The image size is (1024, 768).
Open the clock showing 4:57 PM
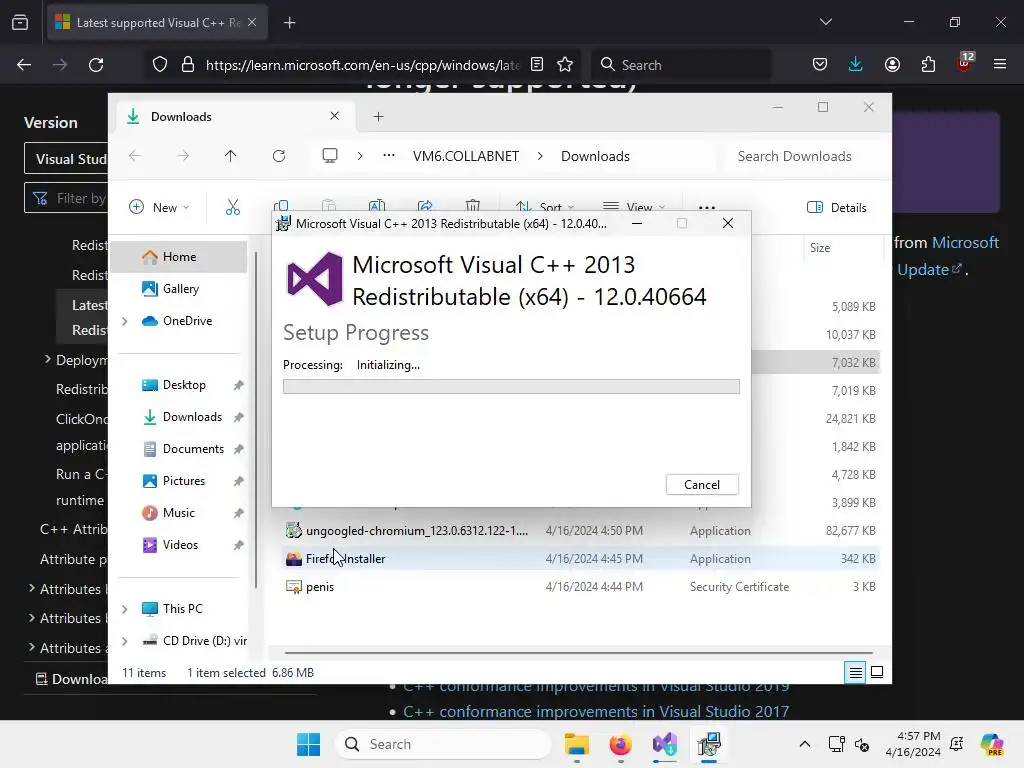tap(913, 744)
